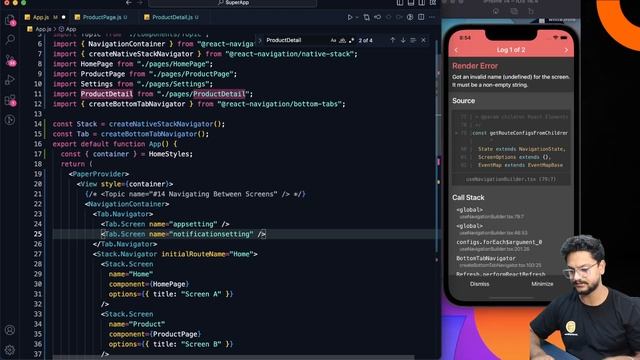Go to the next find match
640x360 pixels.
tap(403, 40)
